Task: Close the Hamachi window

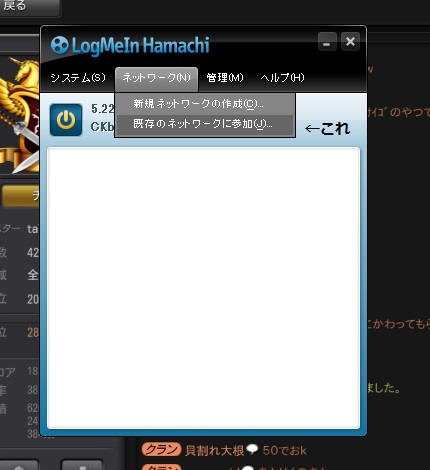Action: coord(350,42)
